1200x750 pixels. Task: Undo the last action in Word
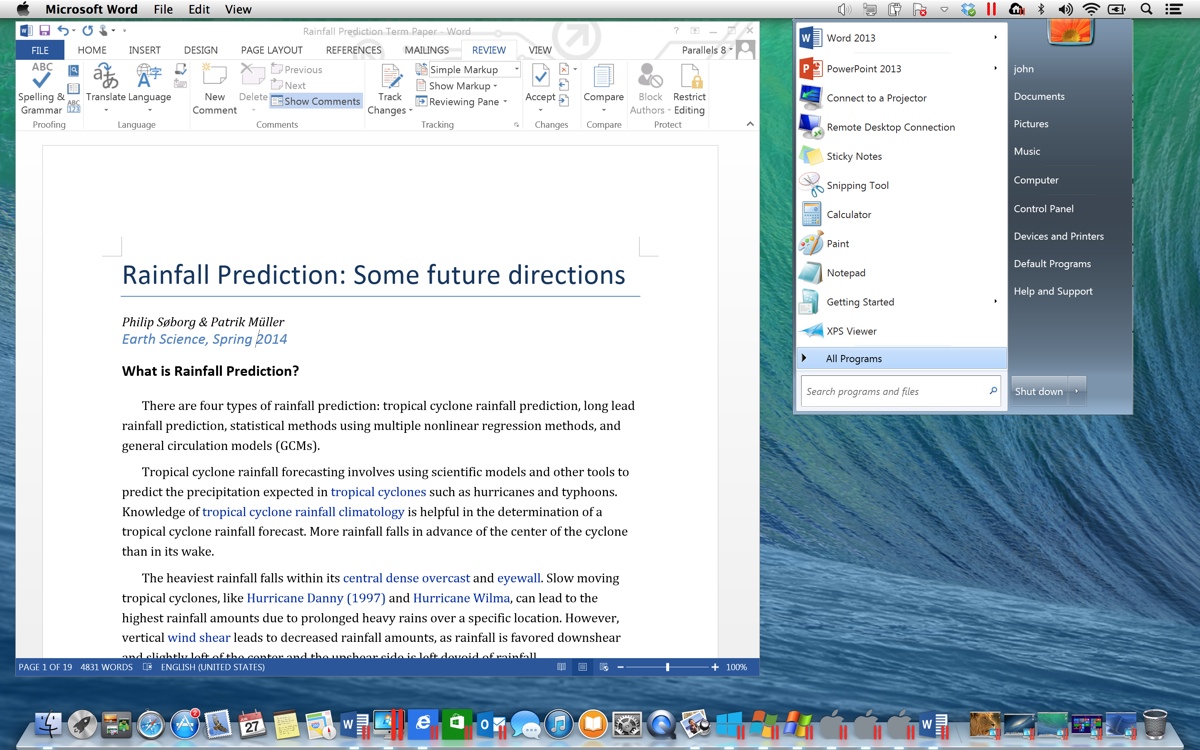(63, 31)
